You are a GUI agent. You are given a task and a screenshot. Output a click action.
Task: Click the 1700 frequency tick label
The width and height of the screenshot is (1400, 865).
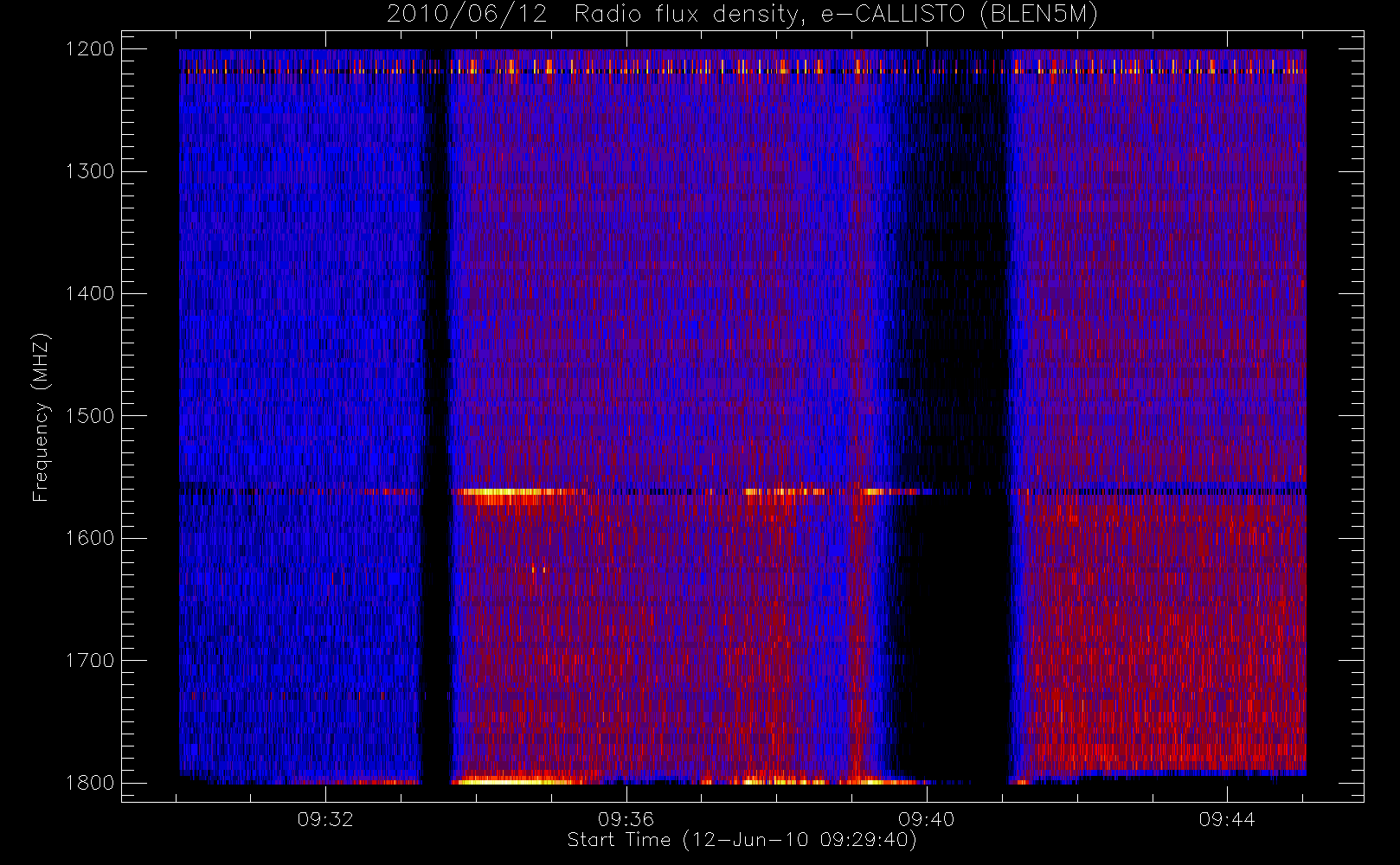click(91, 660)
